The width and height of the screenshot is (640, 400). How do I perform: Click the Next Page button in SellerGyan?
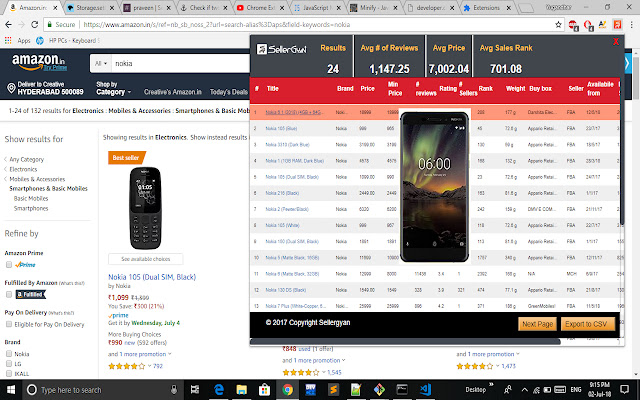(x=537, y=324)
